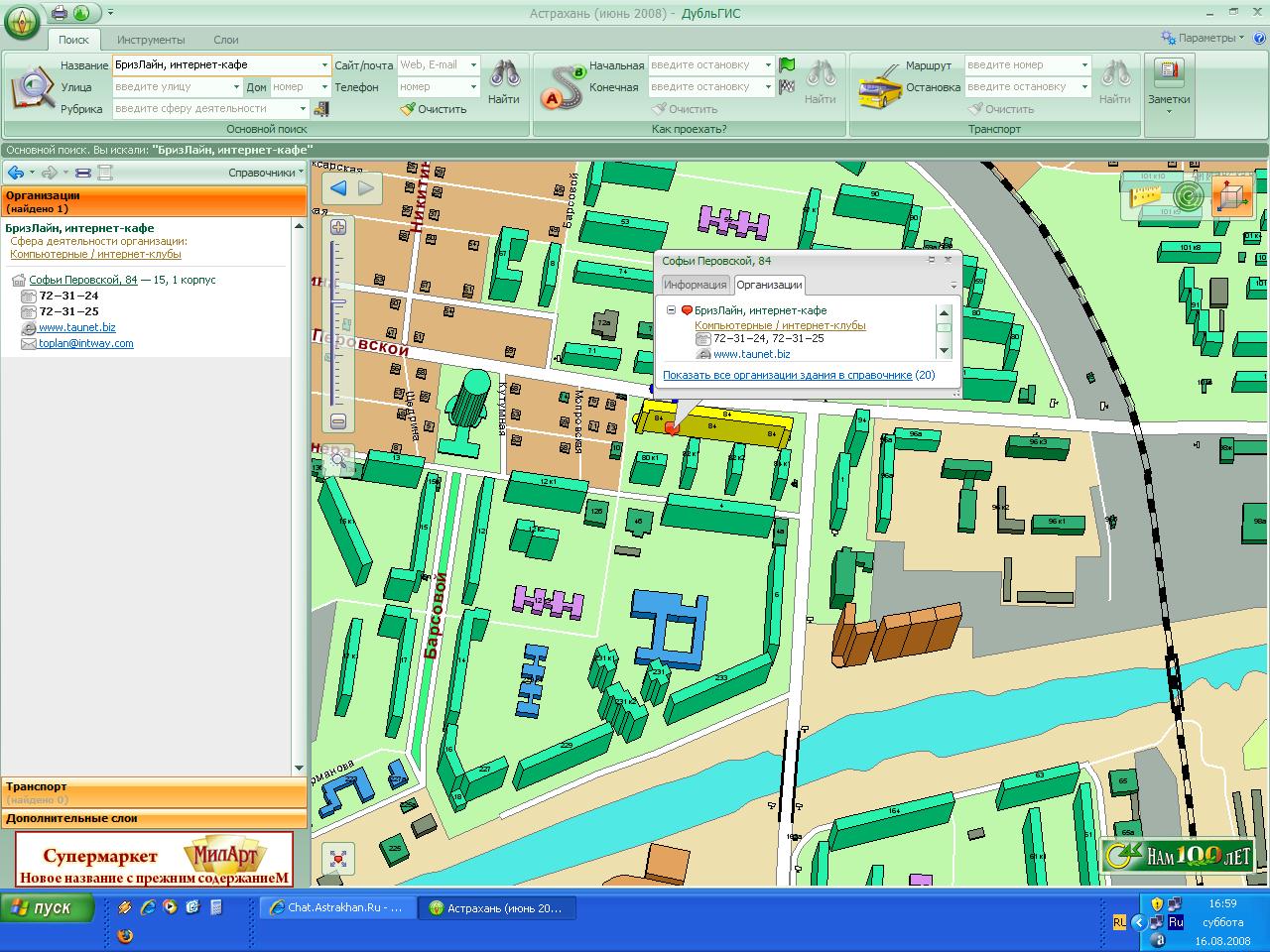Click Очистить in Основной поиск group
Viewport: 1270px width, 952px height.
(435, 109)
